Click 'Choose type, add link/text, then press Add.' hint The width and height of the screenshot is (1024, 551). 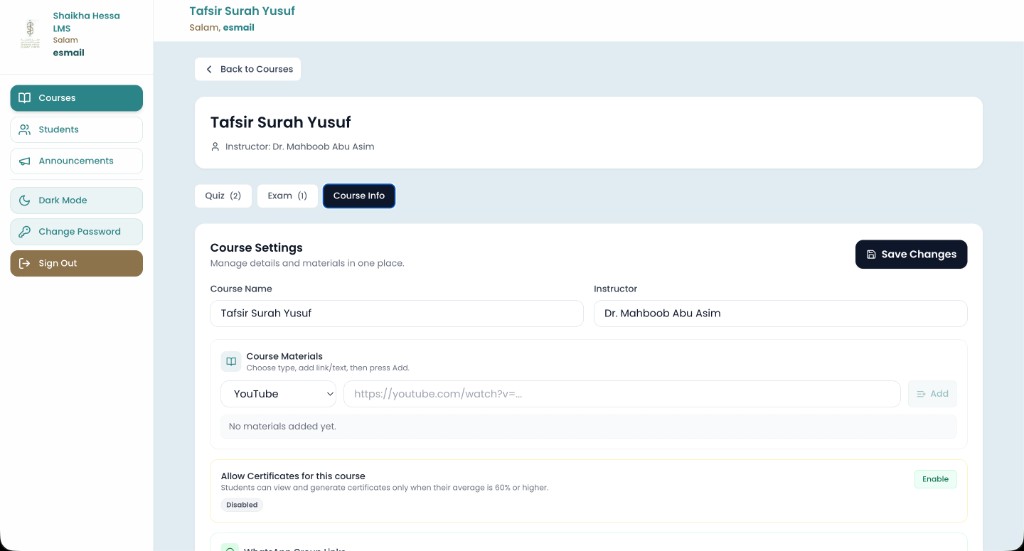[x=327, y=368]
